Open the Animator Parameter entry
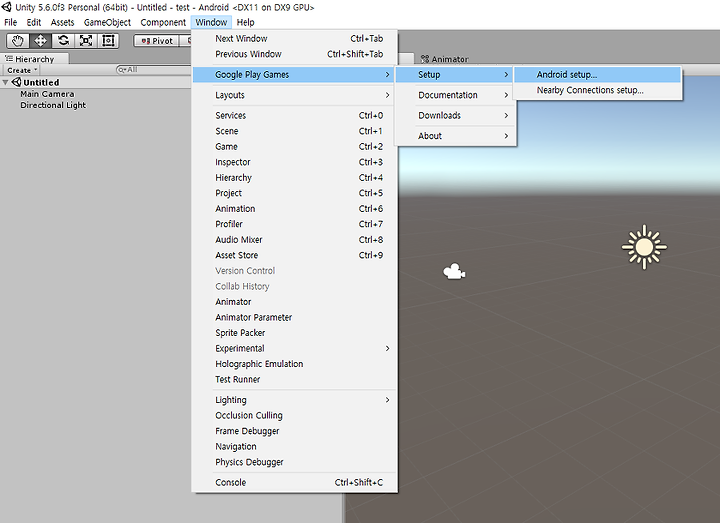This screenshot has width=720, height=523. [294, 318]
